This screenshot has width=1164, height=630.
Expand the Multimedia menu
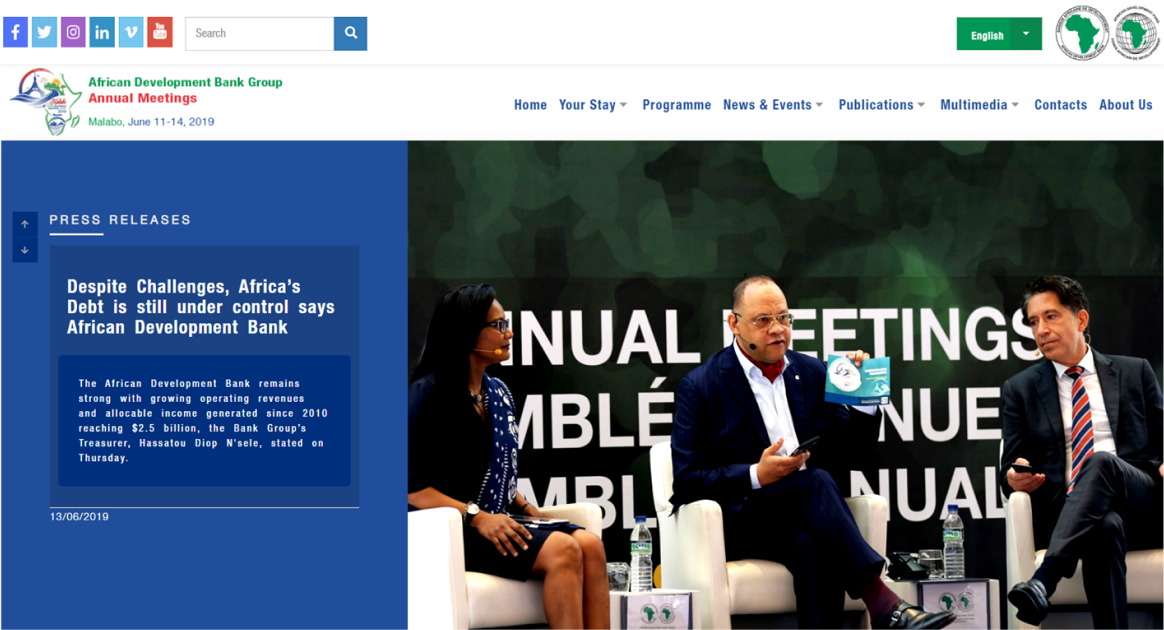[x=979, y=105]
